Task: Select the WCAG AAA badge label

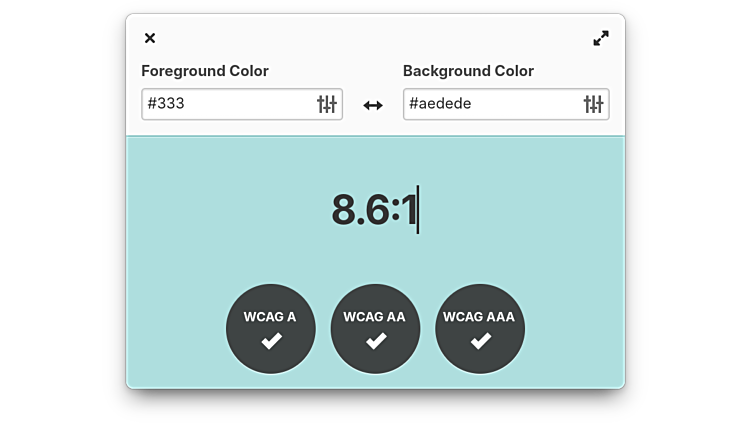Action: click(x=480, y=317)
